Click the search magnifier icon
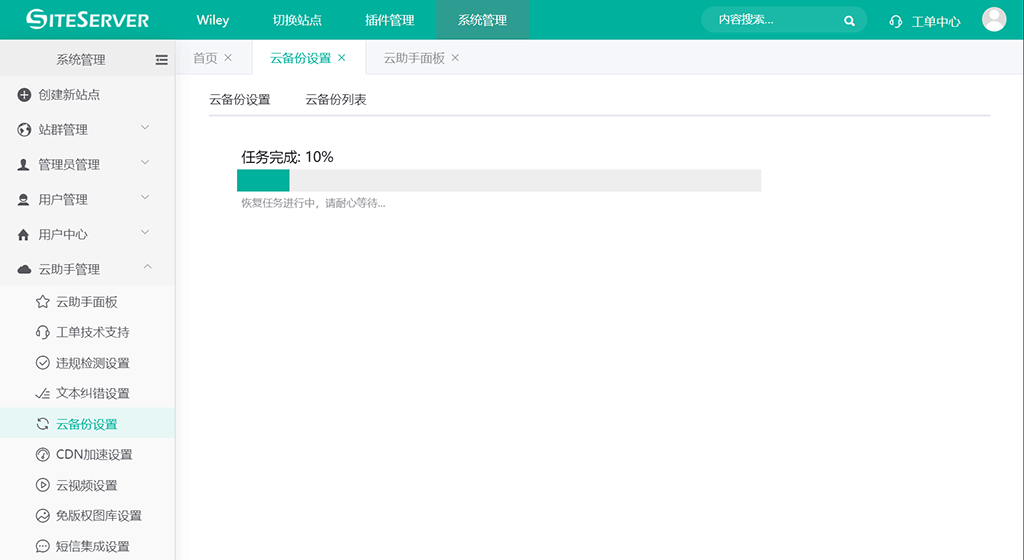The image size is (1024, 560). [849, 20]
